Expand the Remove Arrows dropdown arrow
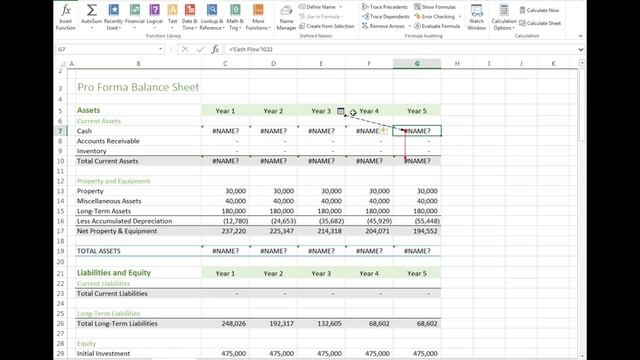The height and width of the screenshot is (360, 640). click(409, 26)
